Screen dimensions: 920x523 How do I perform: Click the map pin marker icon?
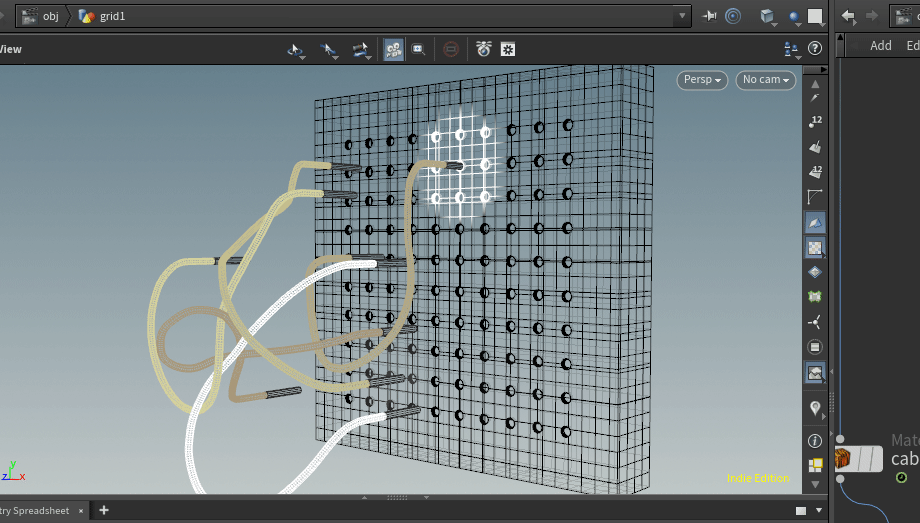[815, 408]
